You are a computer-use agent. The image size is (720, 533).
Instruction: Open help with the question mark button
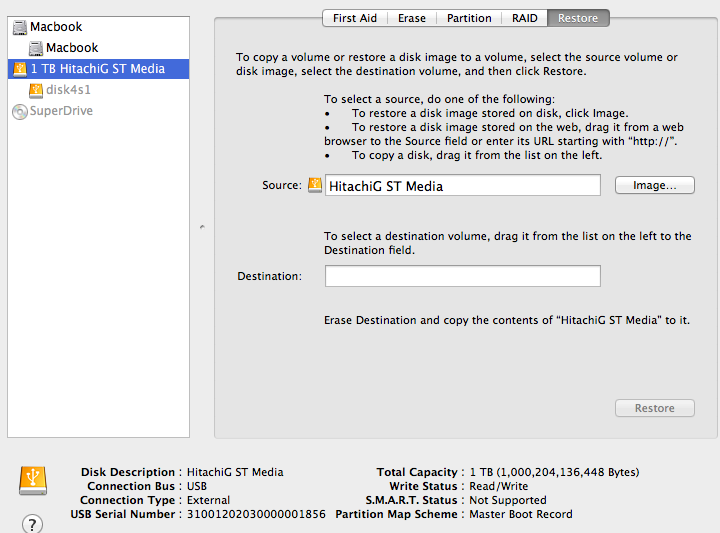coord(33,524)
